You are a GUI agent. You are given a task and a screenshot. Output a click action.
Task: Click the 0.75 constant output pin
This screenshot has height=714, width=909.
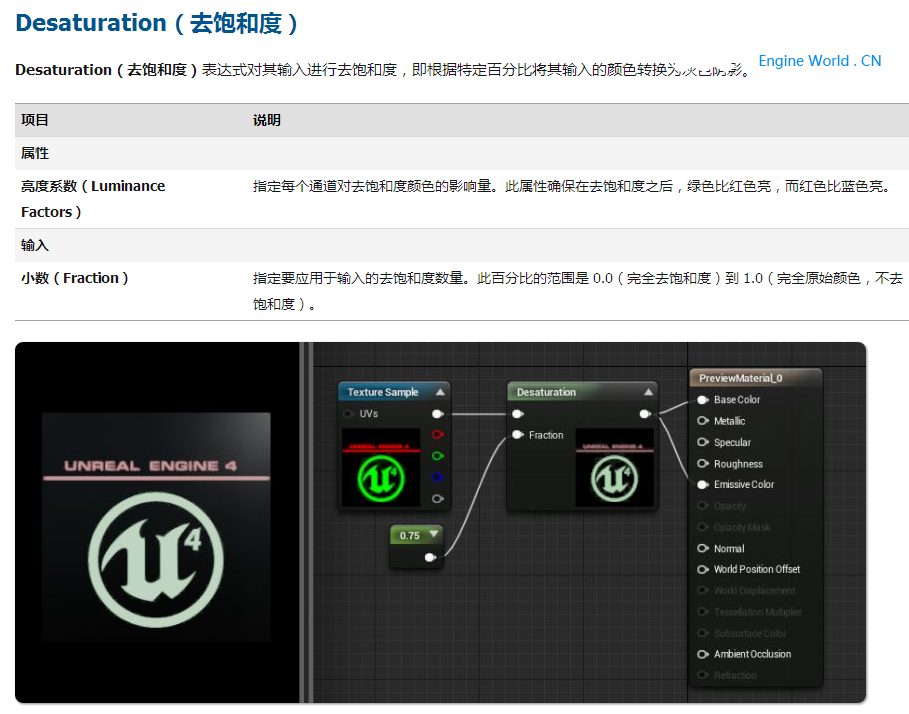click(x=430, y=557)
